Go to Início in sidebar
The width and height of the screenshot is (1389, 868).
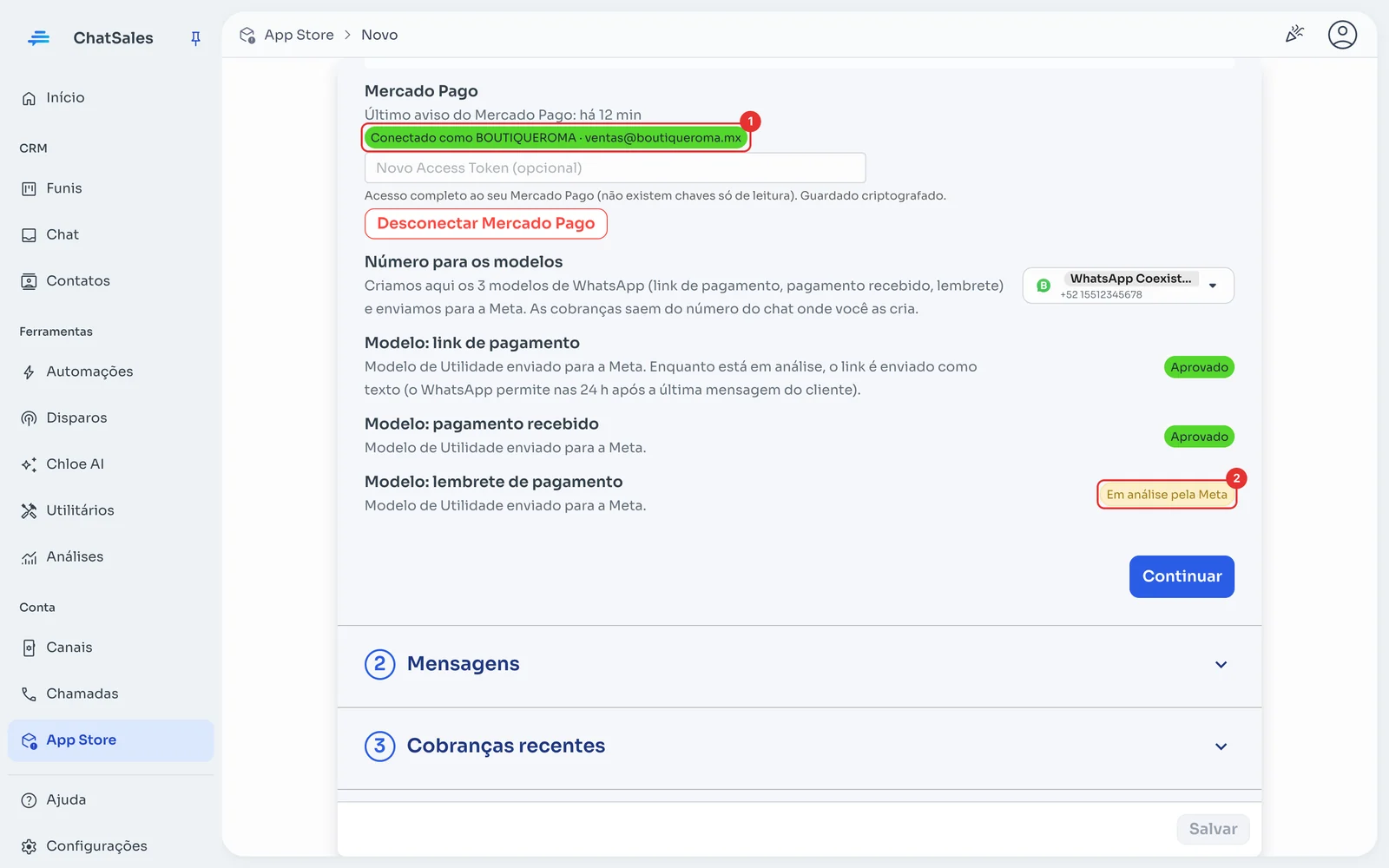pos(110,98)
